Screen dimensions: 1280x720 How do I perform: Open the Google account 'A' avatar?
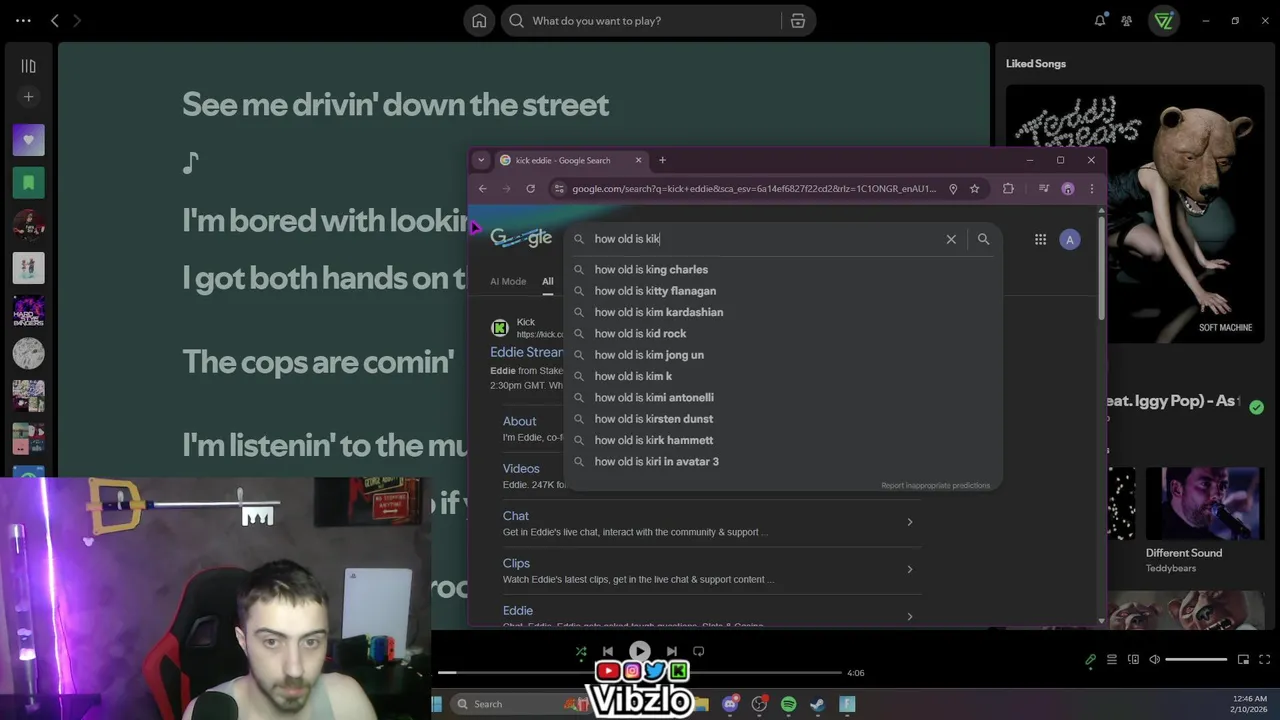pos(1070,239)
